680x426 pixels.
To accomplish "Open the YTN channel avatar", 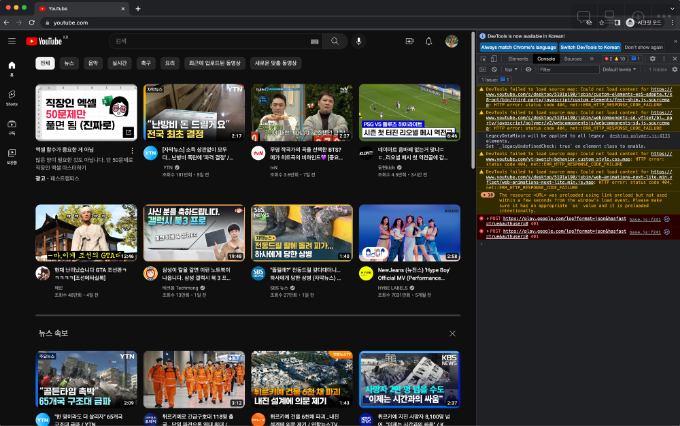I will (150, 153).
